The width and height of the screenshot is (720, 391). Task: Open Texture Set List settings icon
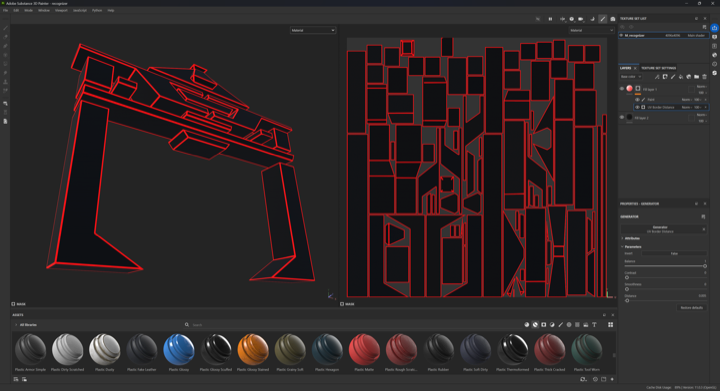tap(704, 27)
